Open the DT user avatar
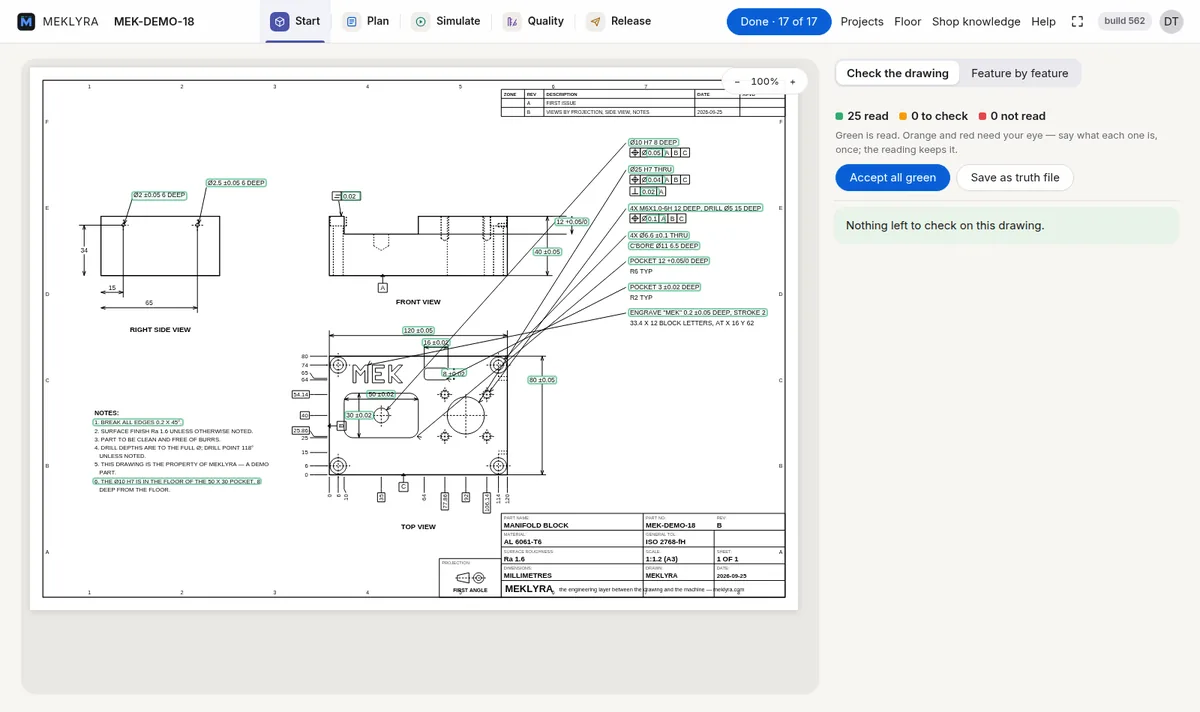The width and height of the screenshot is (1200, 712). pos(1171,21)
